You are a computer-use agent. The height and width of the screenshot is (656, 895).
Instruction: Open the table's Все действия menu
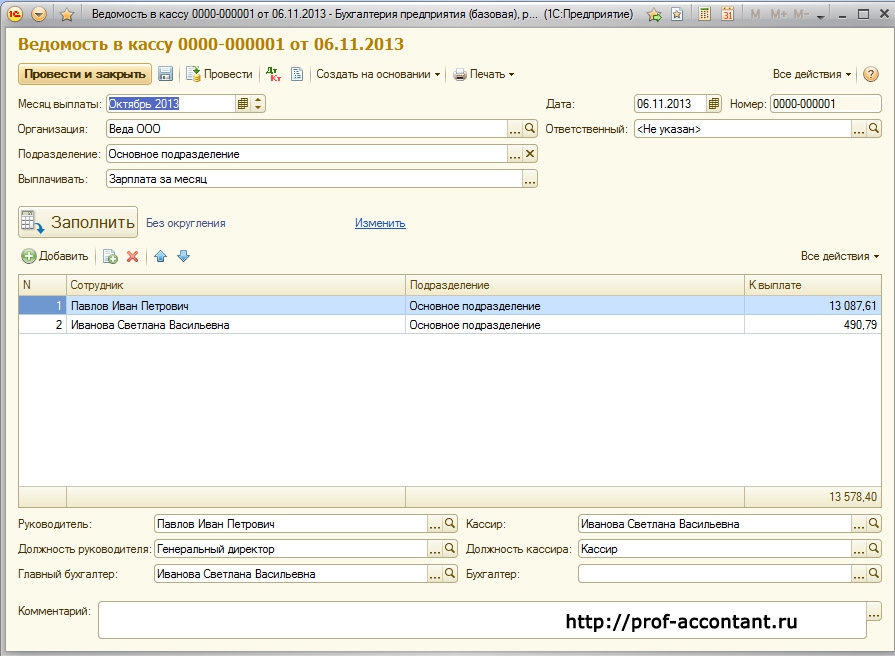tap(840, 256)
